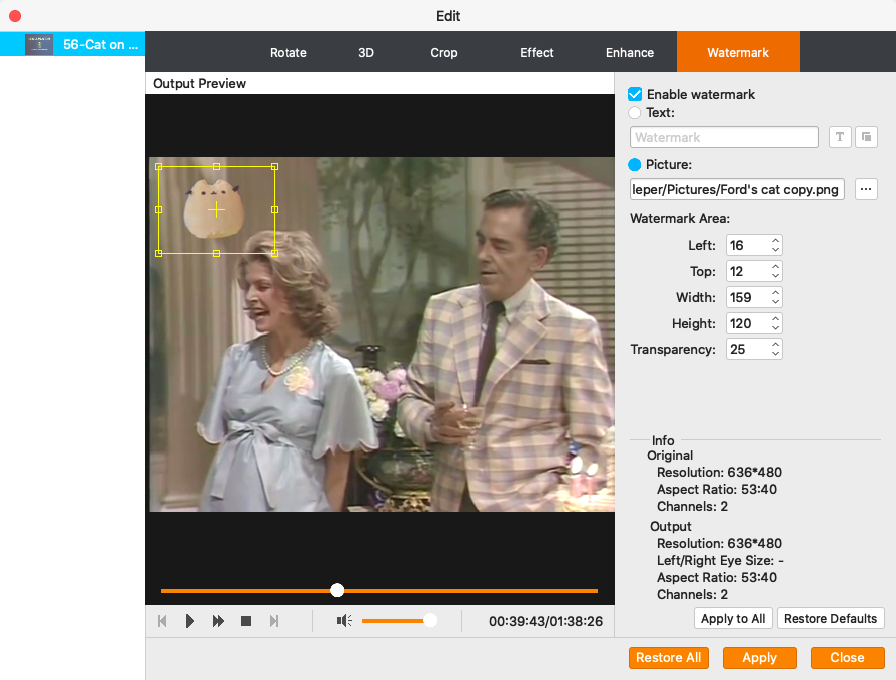Mute the volume speaker icon
Viewport: 896px width, 680px height.
[x=344, y=621]
